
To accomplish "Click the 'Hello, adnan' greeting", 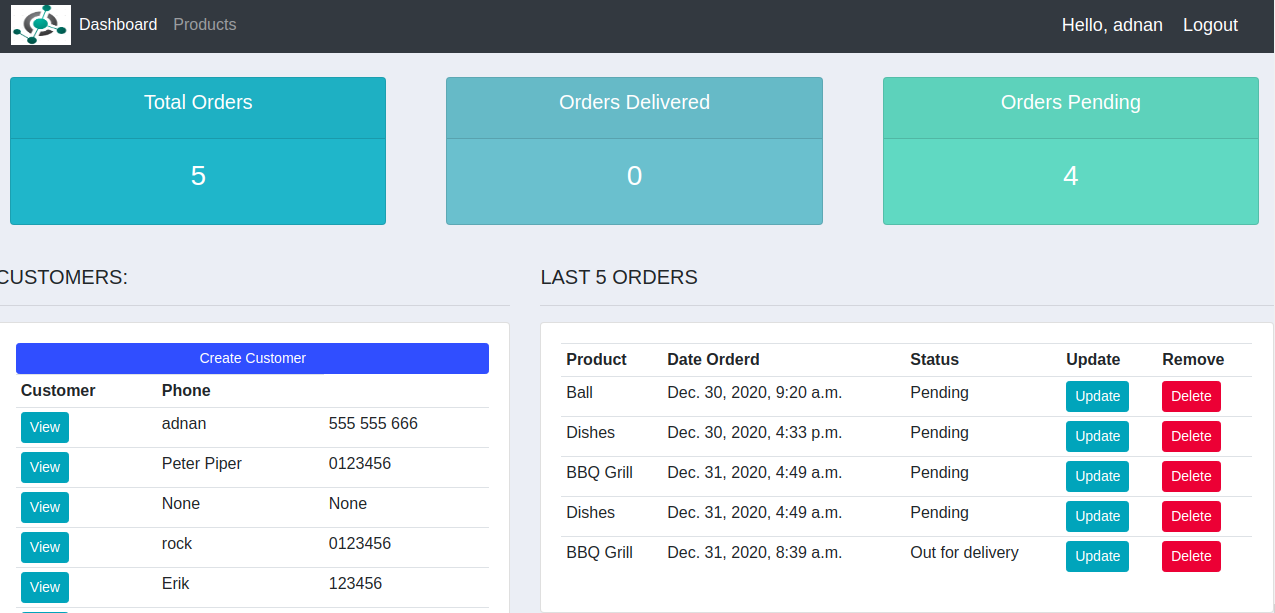I will click(x=1112, y=24).
